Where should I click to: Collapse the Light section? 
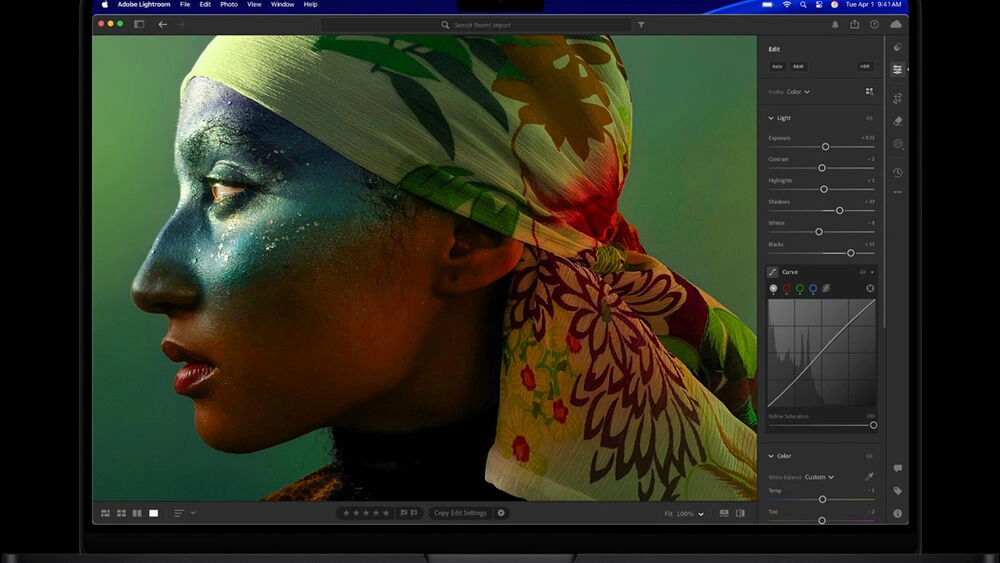click(x=771, y=118)
